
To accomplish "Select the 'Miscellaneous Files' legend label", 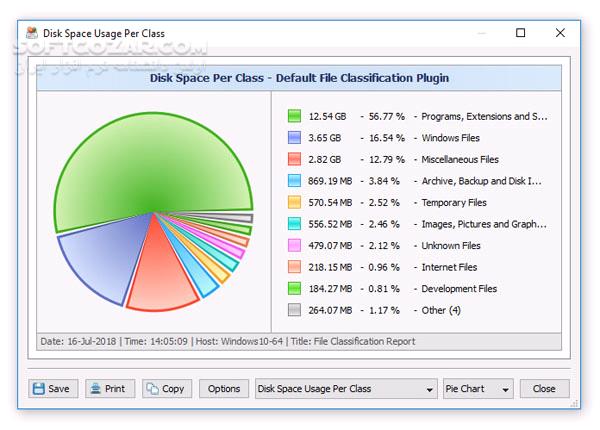I will click(x=460, y=160).
